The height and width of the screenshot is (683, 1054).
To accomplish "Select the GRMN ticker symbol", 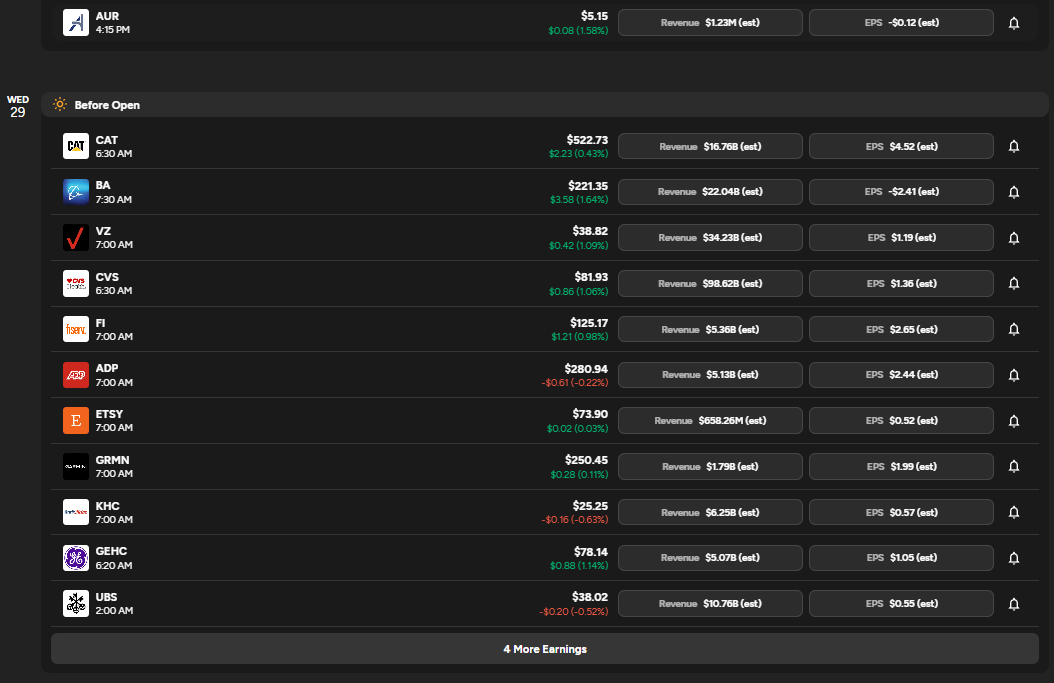I will coord(112,460).
